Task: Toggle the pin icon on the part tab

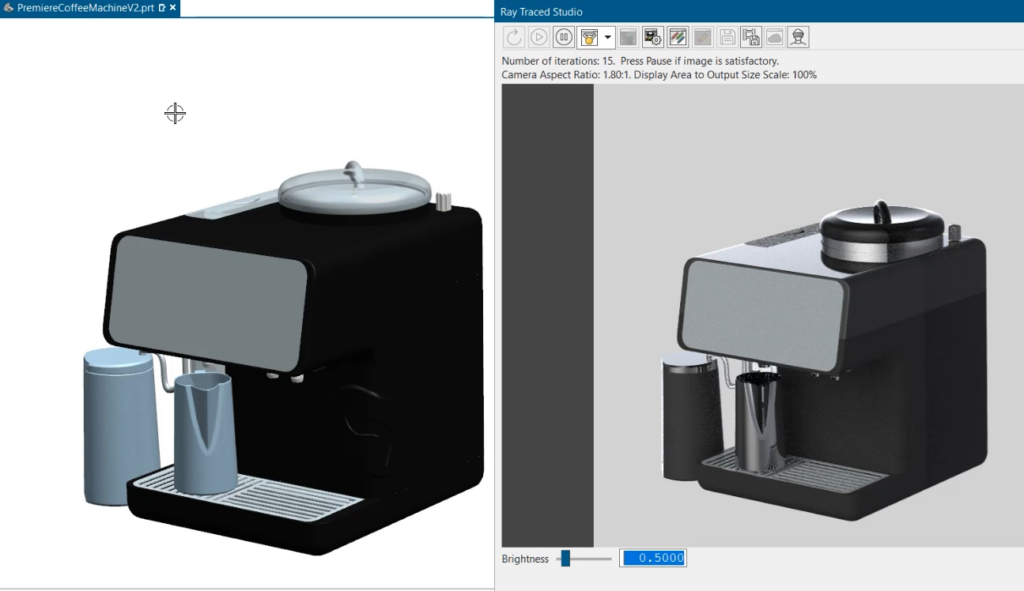Action: point(162,7)
